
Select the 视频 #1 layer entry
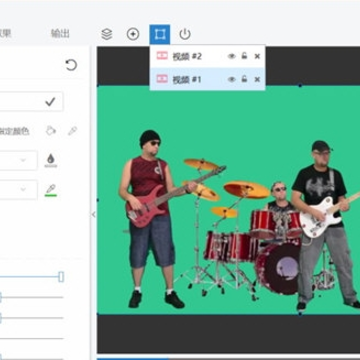pyautogui.click(x=207, y=79)
